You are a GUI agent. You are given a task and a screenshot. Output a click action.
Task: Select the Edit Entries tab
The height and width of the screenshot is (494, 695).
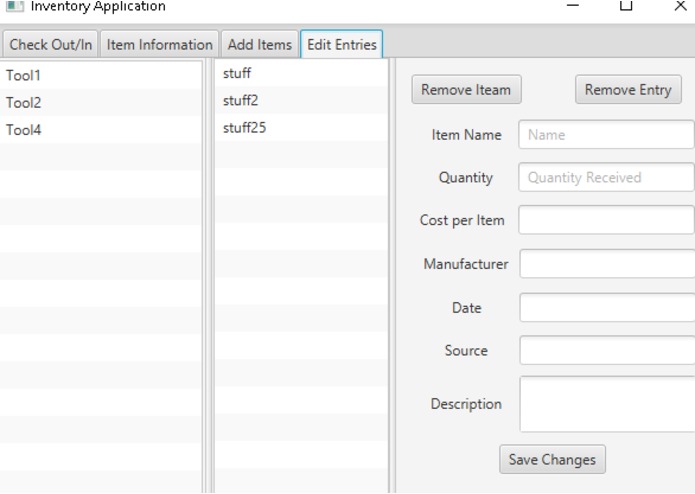(x=342, y=44)
